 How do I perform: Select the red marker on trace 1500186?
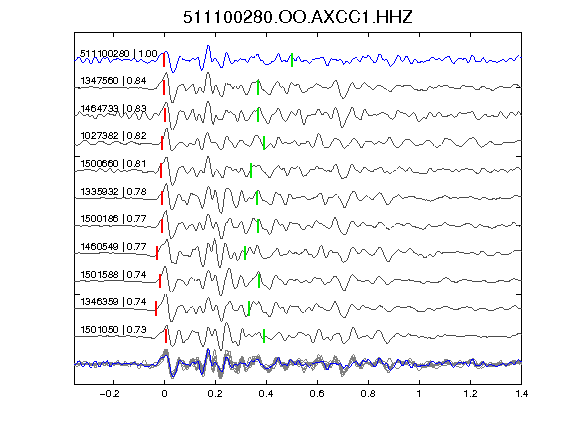[x=162, y=226]
